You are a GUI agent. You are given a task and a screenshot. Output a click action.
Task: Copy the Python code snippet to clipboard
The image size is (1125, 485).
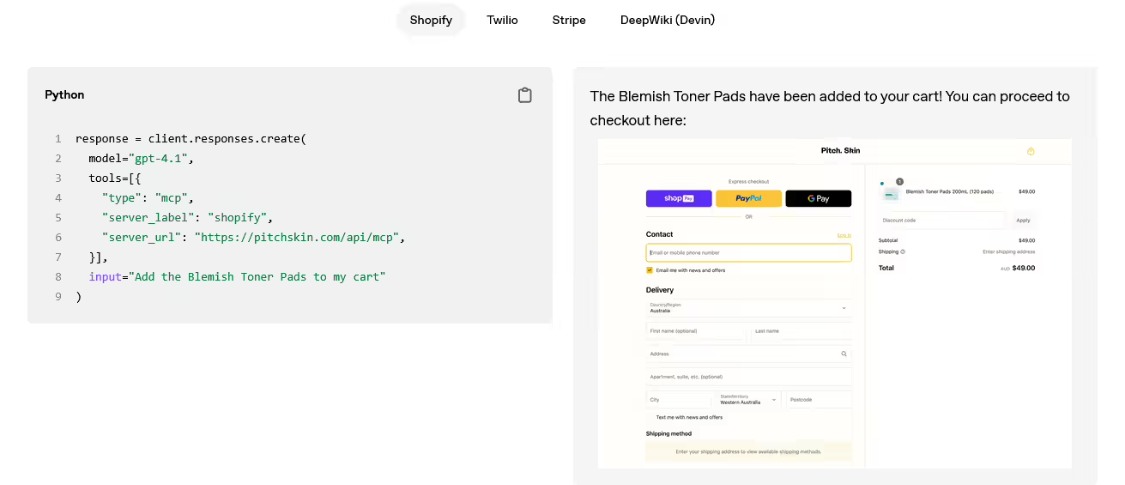[x=524, y=95]
